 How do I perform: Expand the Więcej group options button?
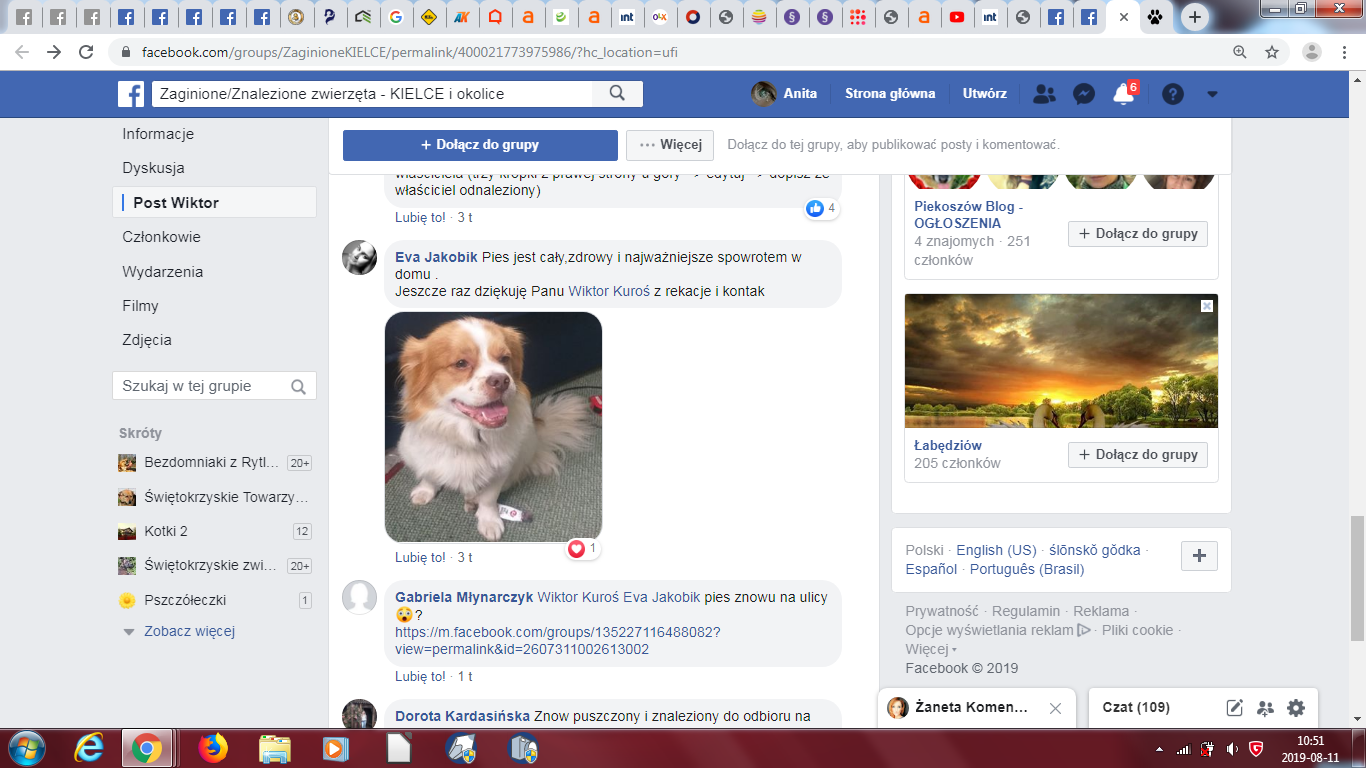[670, 145]
